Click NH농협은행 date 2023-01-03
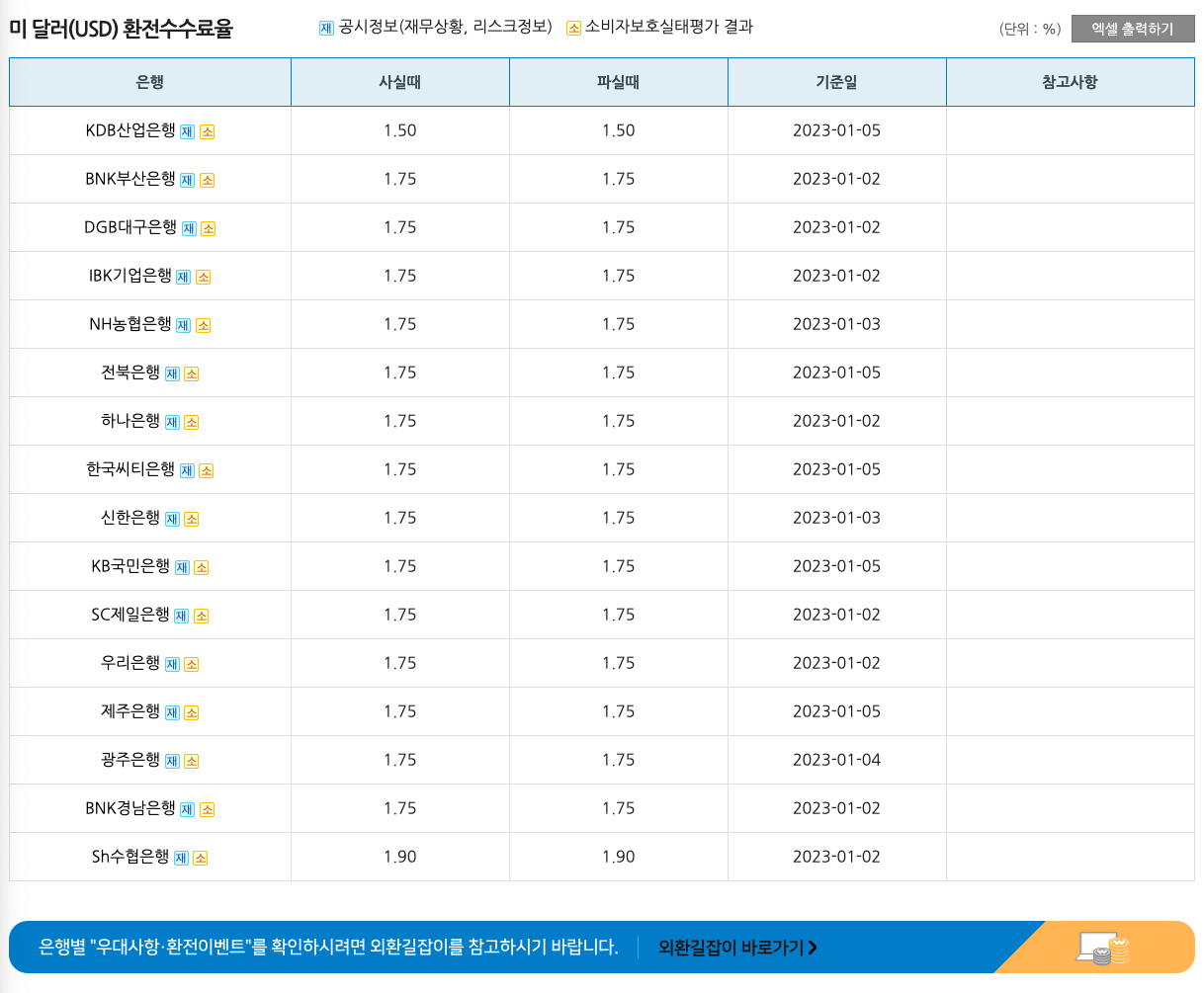Image resolution: width=1204 pixels, height=993 pixels. click(x=836, y=324)
